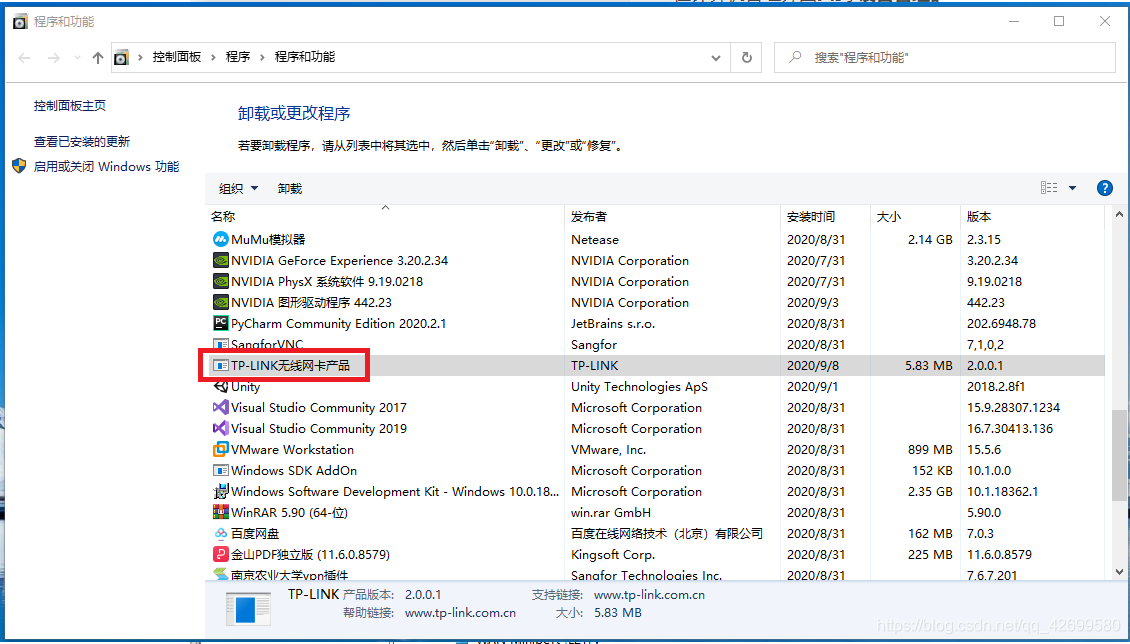Sort by the 发布者 column header
Screen dimensions: 1130x644
pyautogui.click(x=672, y=216)
